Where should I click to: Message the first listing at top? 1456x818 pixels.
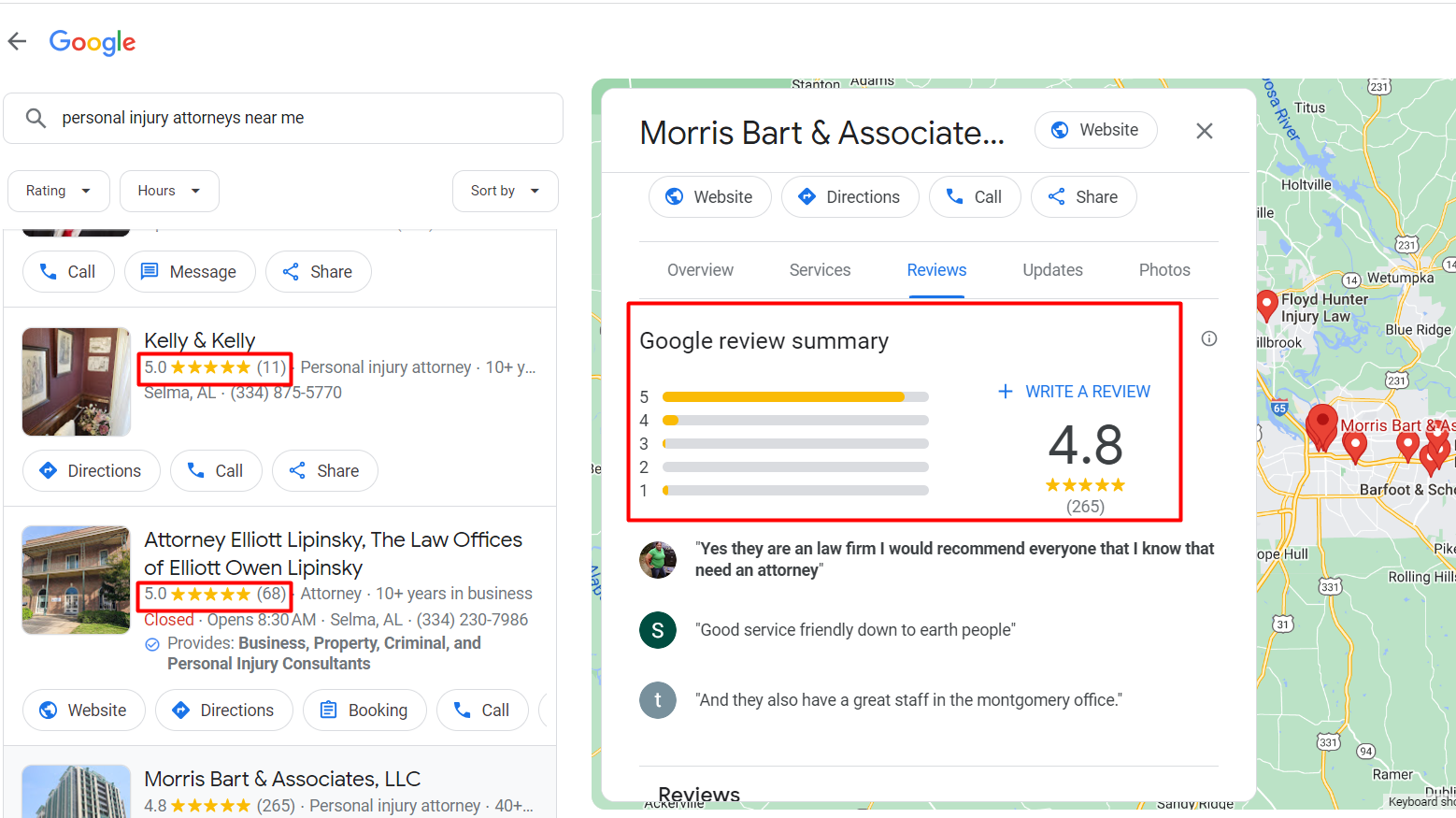tap(190, 271)
